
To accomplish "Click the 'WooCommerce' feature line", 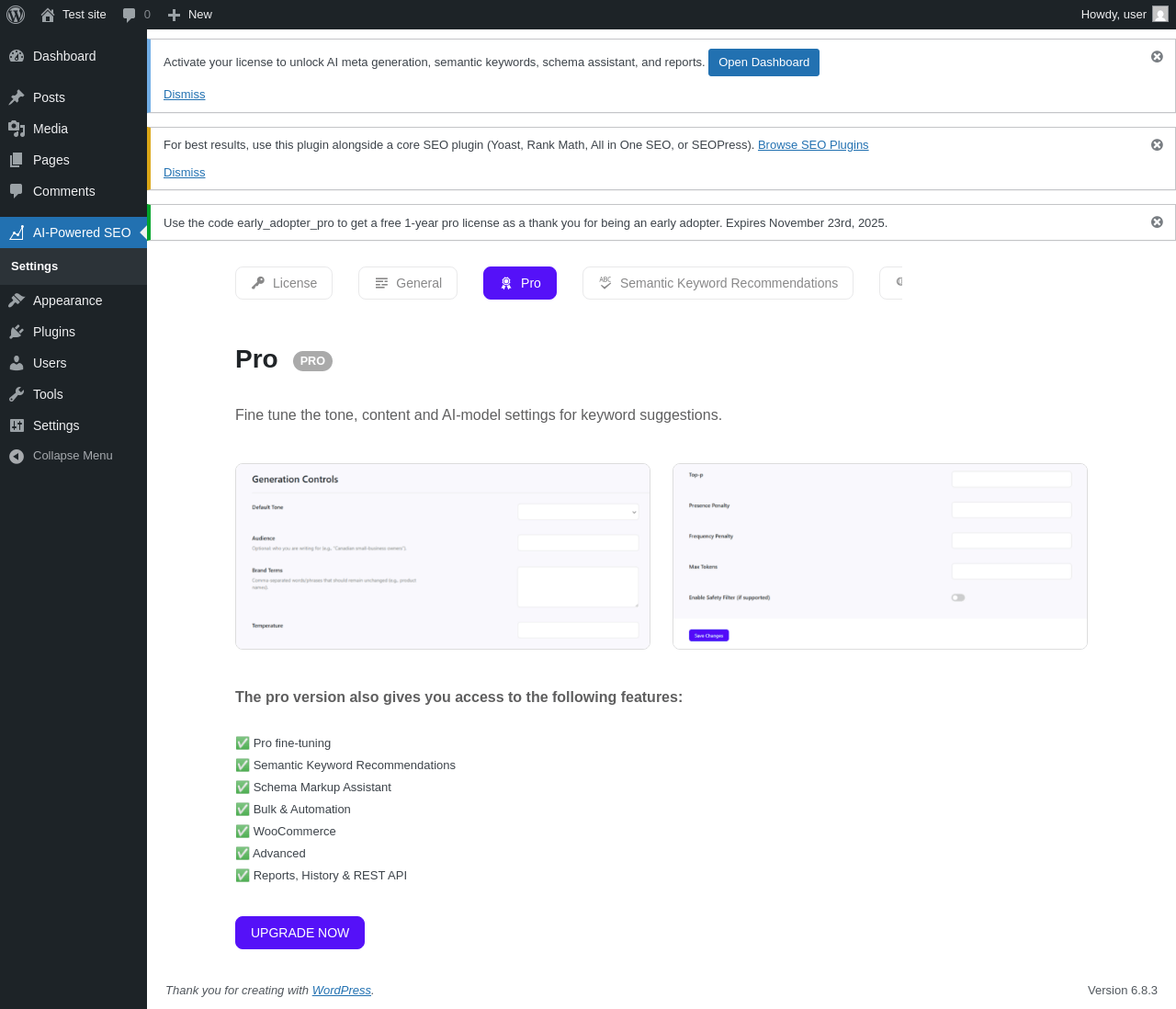I will pyautogui.click(x=286, y=832).
